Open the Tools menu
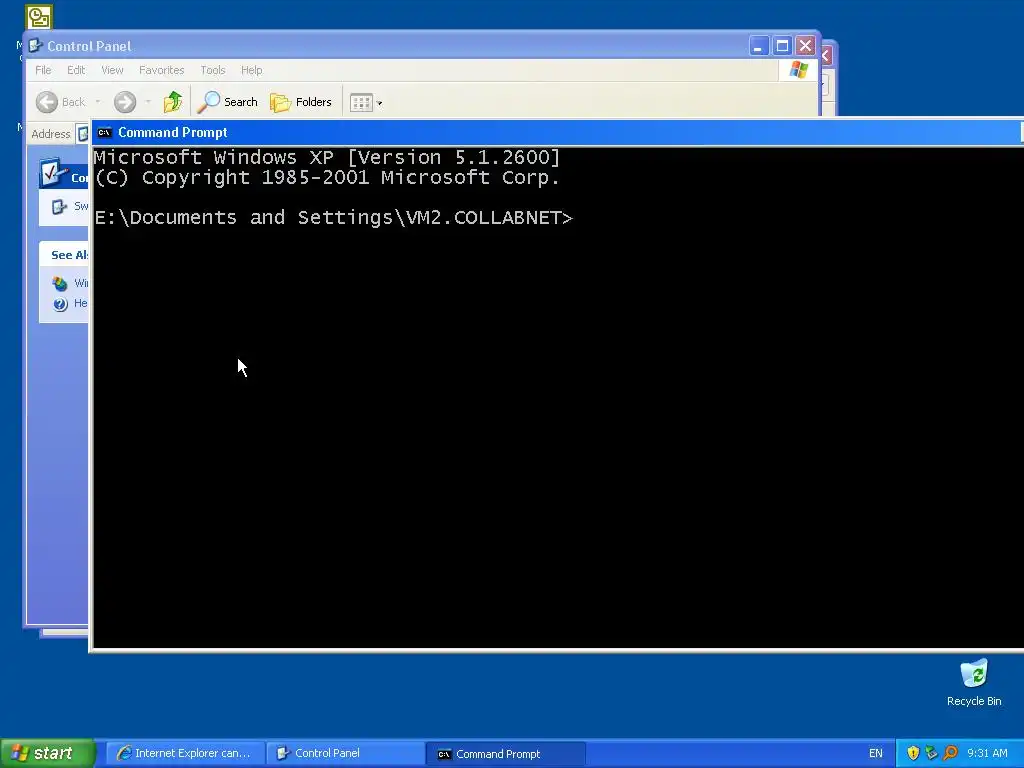The height and width of the screenshot is (768, 1024). click(x=213, y=70)
